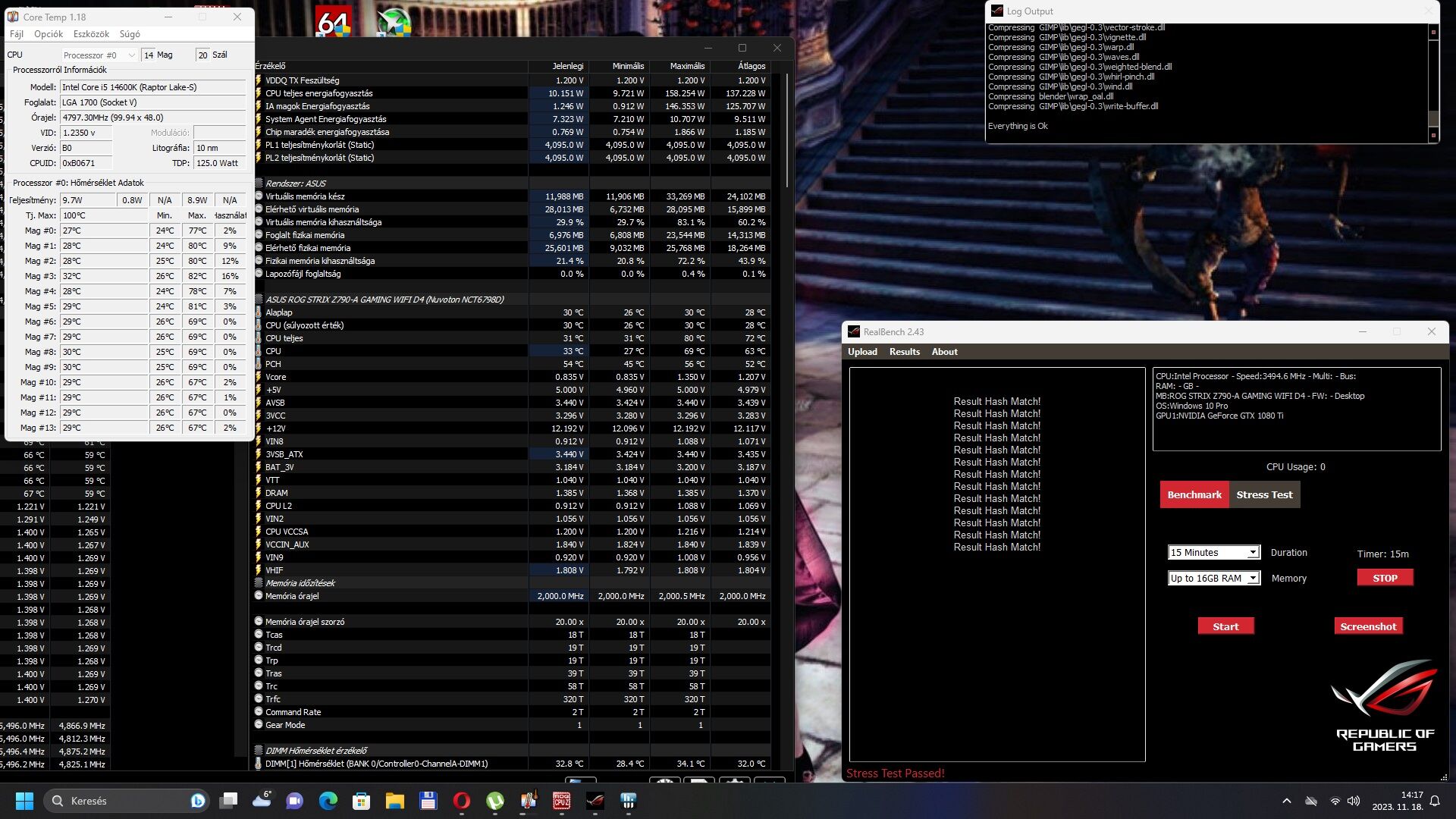The image size is (1456, 819).
Task: Select the Vcore sensor row in HWiNFO
Action: 512,377
